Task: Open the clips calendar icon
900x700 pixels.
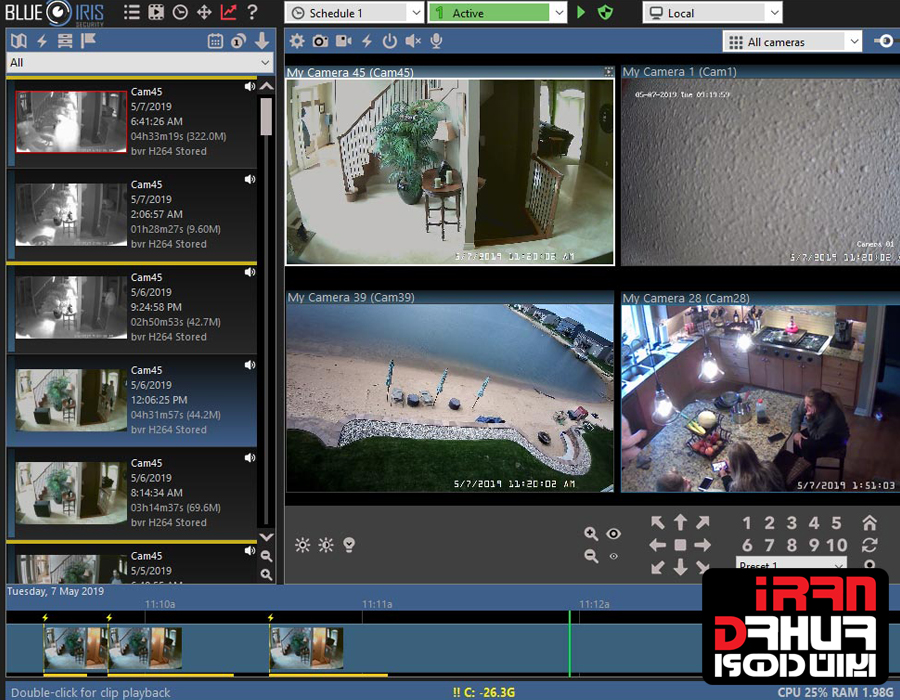Action: (215, 41)
